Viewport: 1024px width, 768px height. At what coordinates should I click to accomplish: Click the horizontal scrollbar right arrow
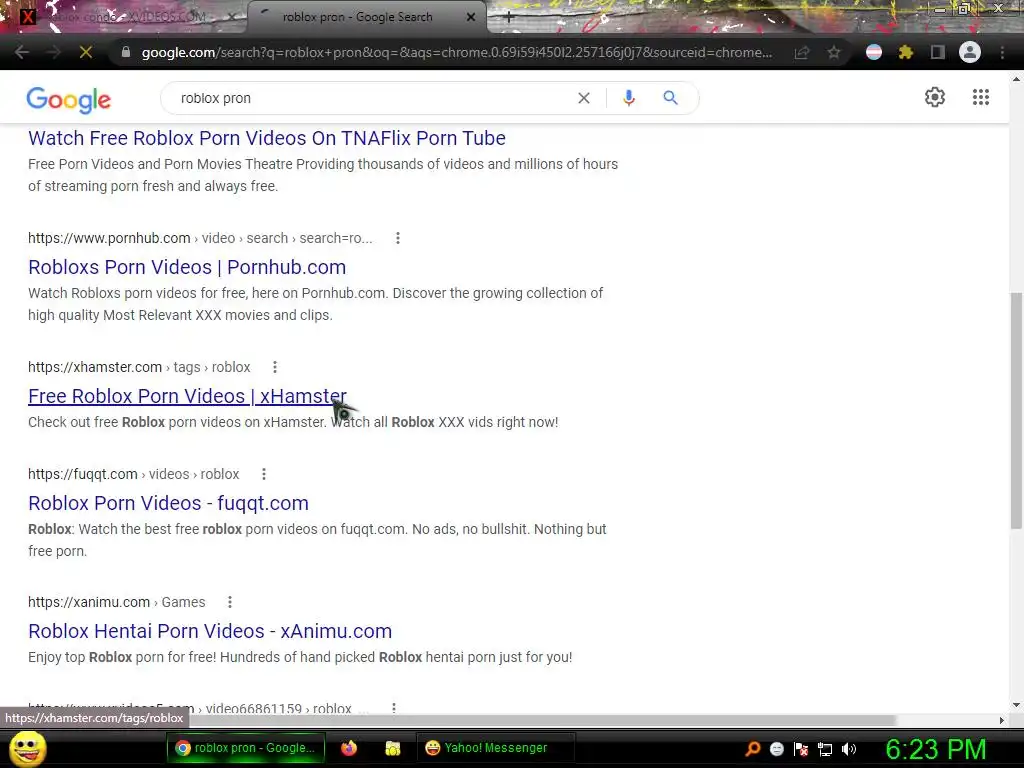[1002, 720]
